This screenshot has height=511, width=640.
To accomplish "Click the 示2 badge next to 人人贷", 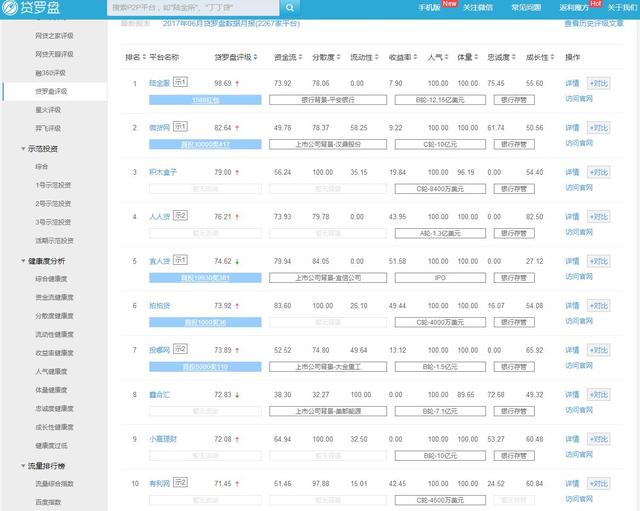I will pos(180,216).
